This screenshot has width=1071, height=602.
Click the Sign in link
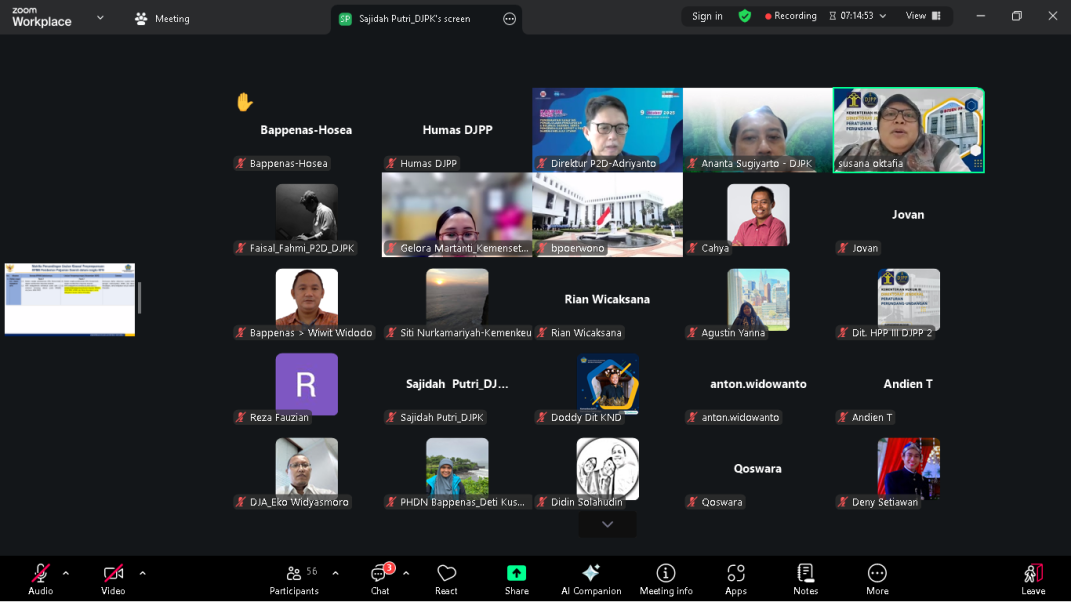(707, 16)
